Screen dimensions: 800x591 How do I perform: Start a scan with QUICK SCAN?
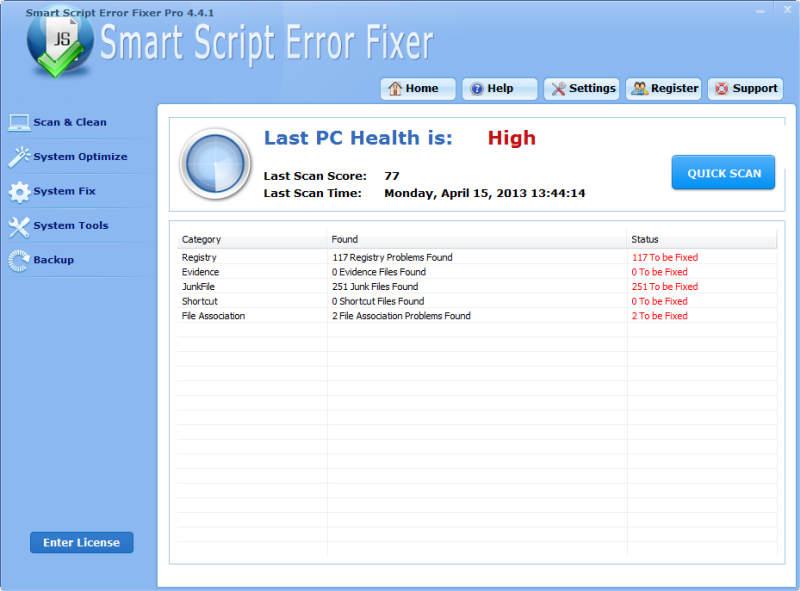[x=723, y=172]
